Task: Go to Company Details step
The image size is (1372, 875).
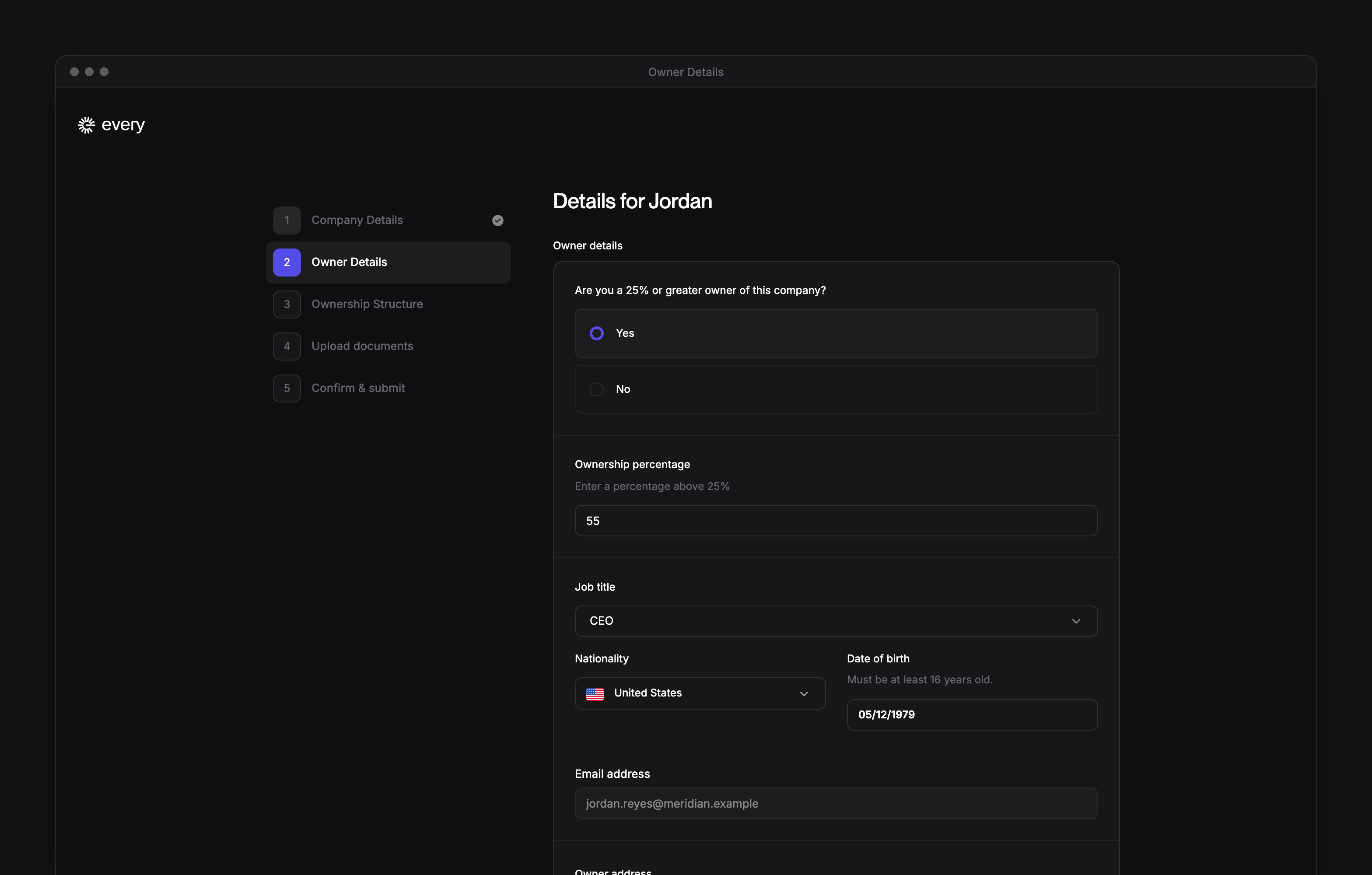Action: (388, 220)
